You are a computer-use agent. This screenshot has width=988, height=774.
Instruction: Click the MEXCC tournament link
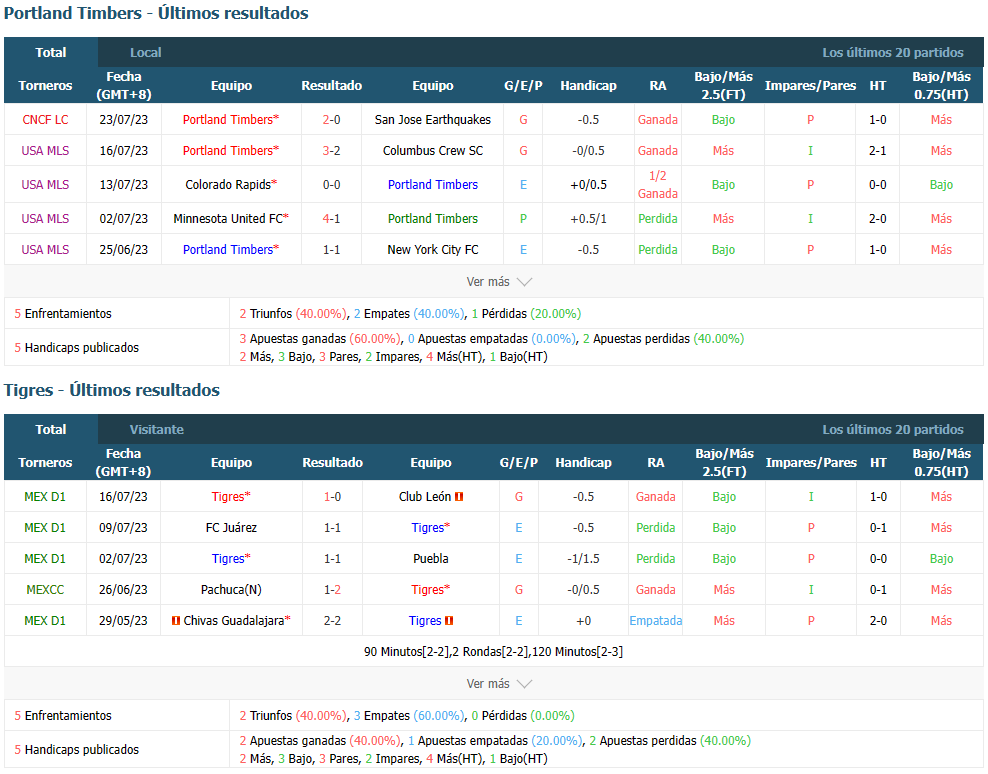click(45, 590)
